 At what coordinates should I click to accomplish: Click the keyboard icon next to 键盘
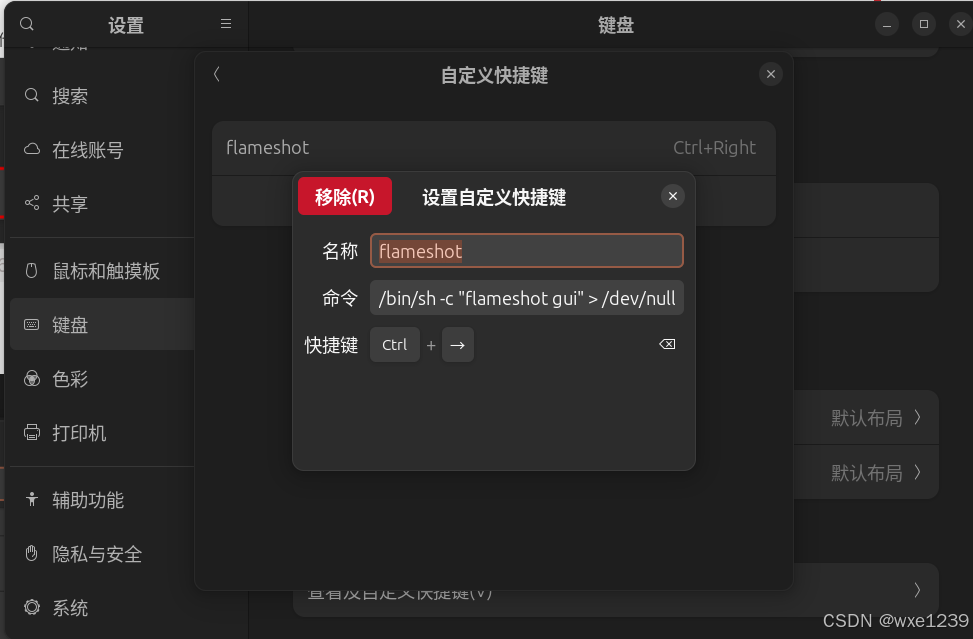pos(32,325)
